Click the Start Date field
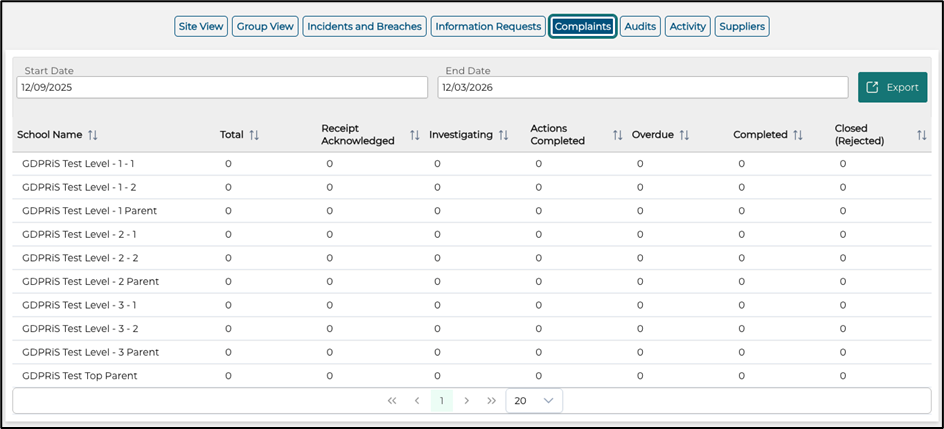This screenshot has width=944, height=429. pos(221,88)
